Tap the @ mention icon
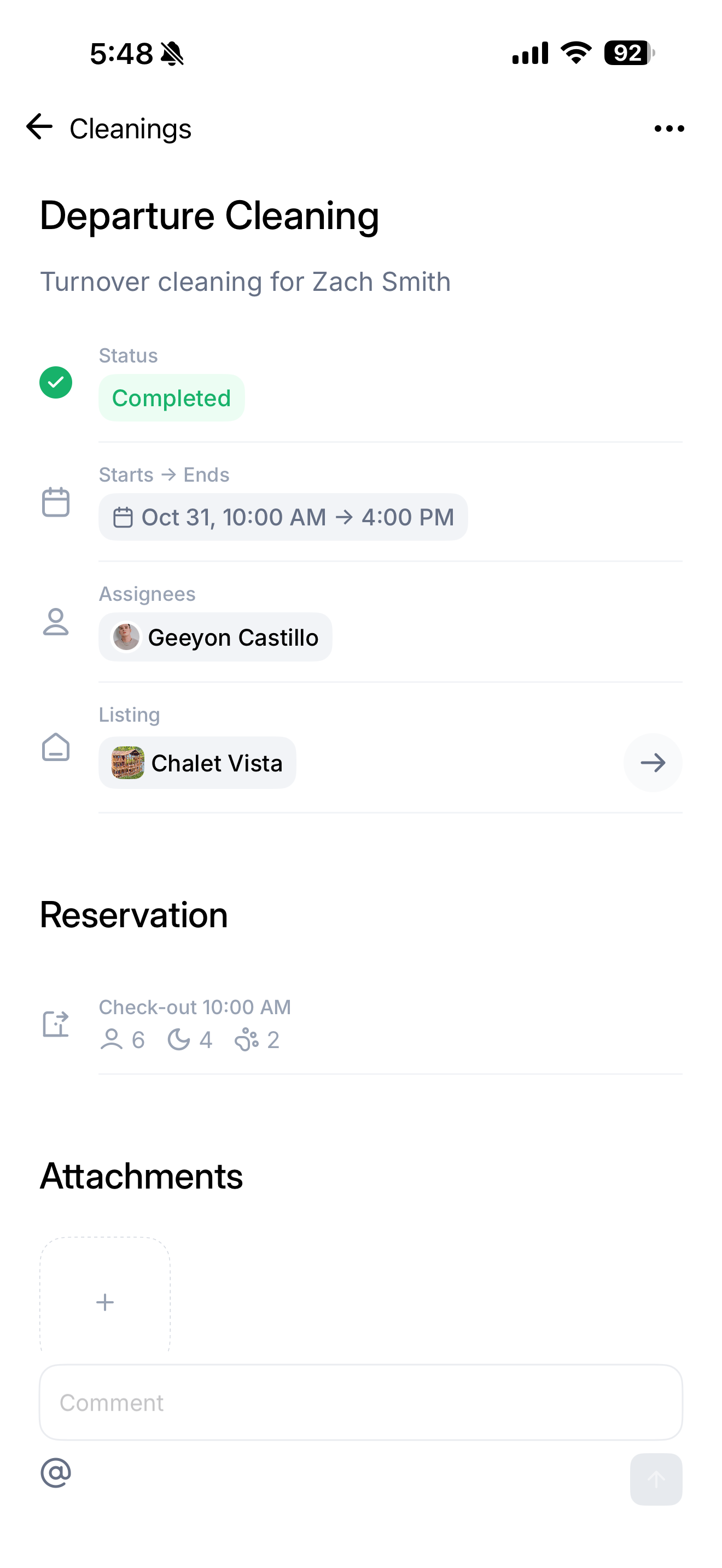Image resolution: width=722 pixels, height=1568 pixels. pos(56,1473)
